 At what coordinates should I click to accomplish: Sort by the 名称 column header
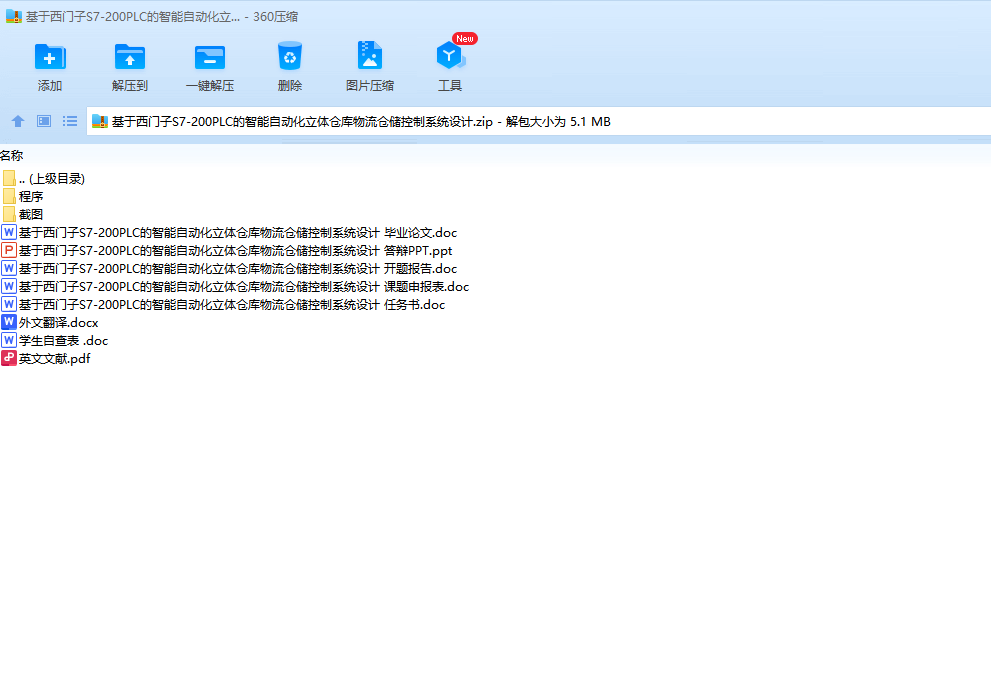click(x=12, y=156)
